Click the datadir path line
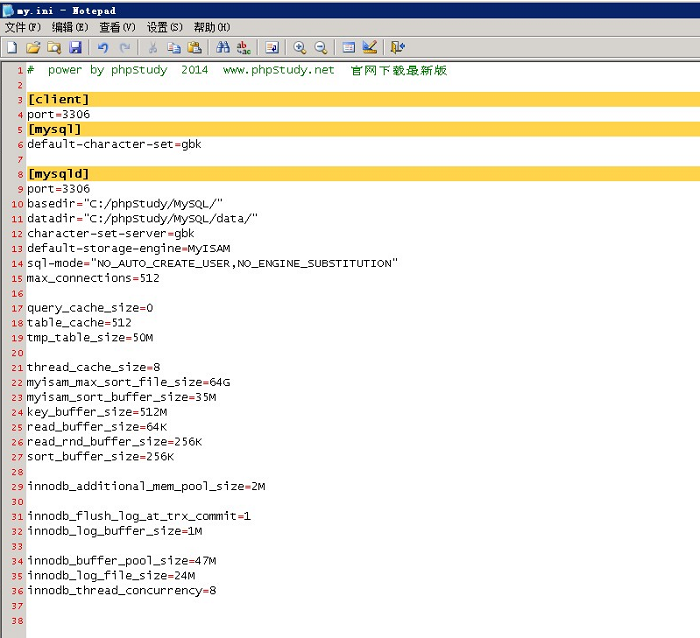This screenshot has height=638, width=700. [142, 219]
